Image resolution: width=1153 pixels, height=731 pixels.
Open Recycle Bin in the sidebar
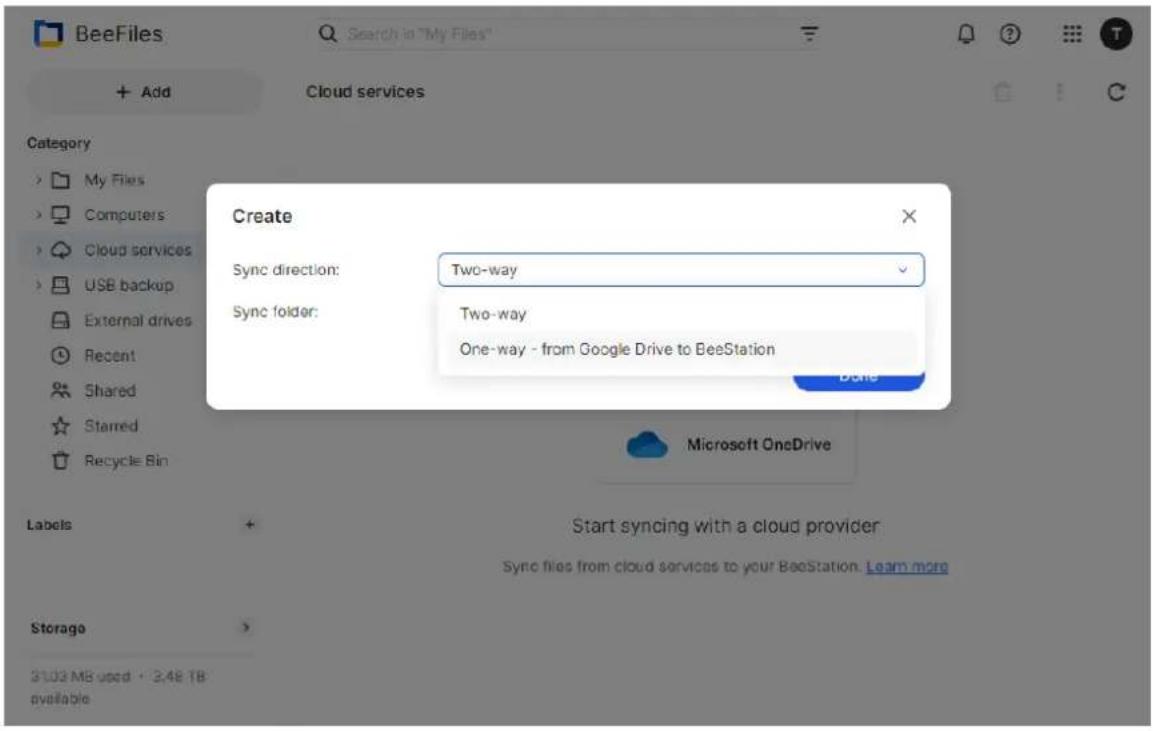[x=126, y=461]
